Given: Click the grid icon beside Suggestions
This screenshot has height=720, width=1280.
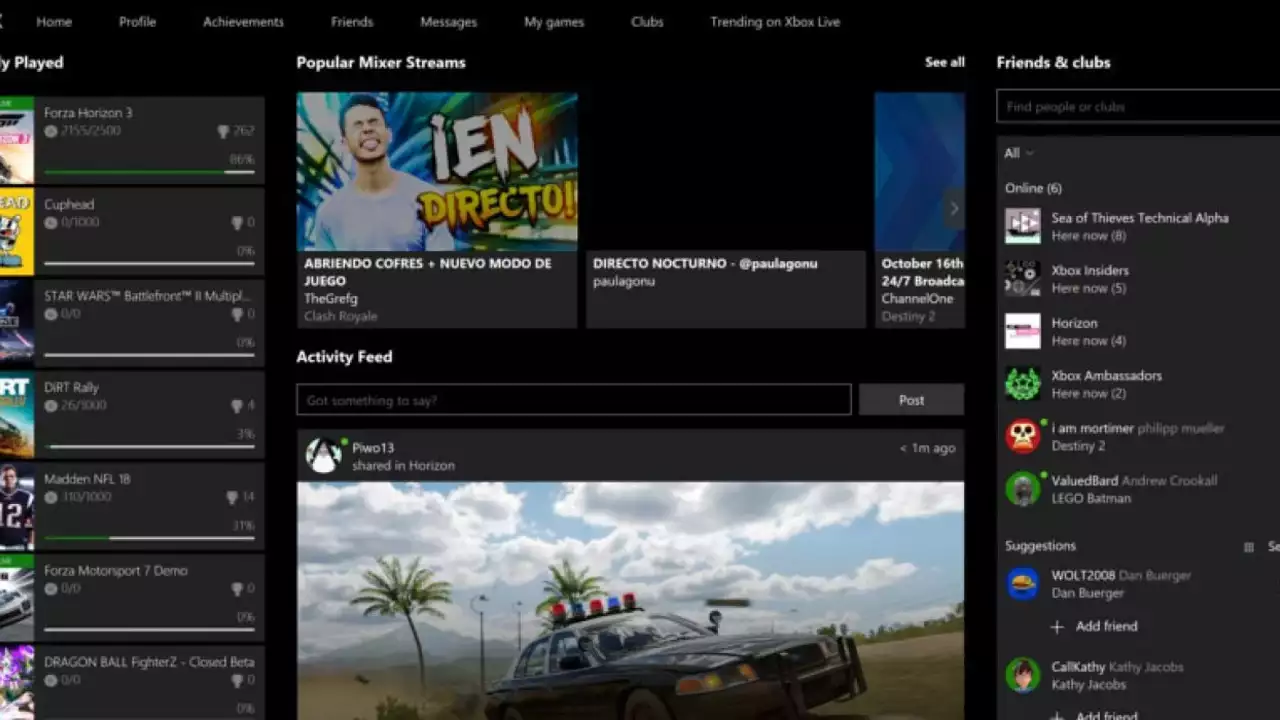Looking at the screenshot, I should click(x=1249, y=547).
